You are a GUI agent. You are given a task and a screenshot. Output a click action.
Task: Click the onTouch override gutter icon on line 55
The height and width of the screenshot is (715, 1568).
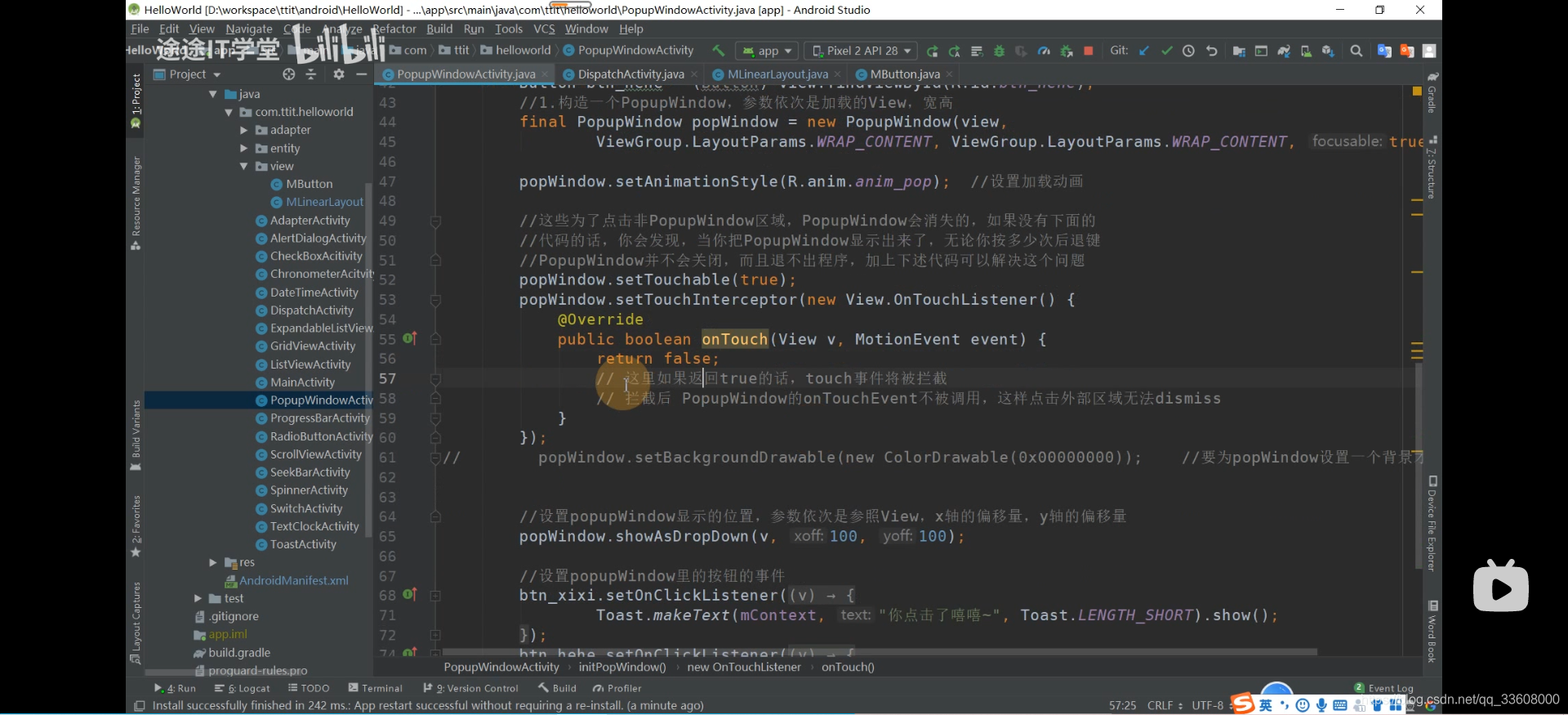409,338
